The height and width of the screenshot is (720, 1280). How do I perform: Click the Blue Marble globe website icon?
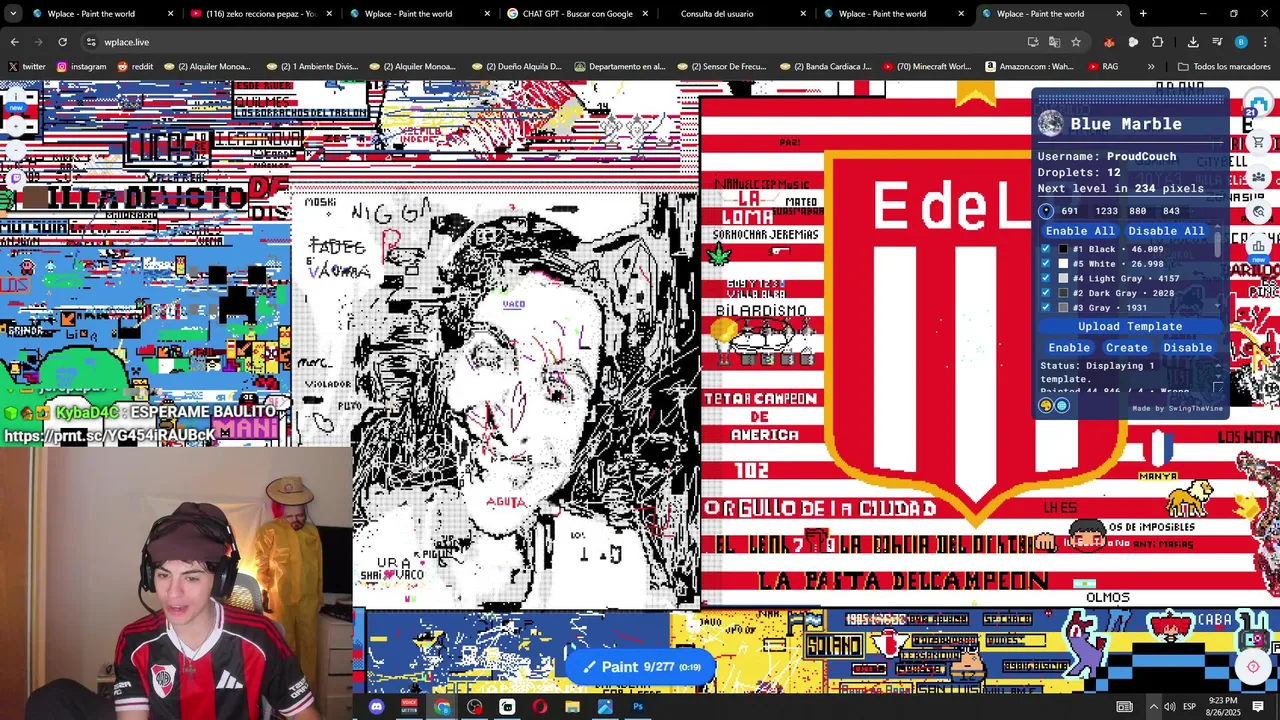point(1062,406)
